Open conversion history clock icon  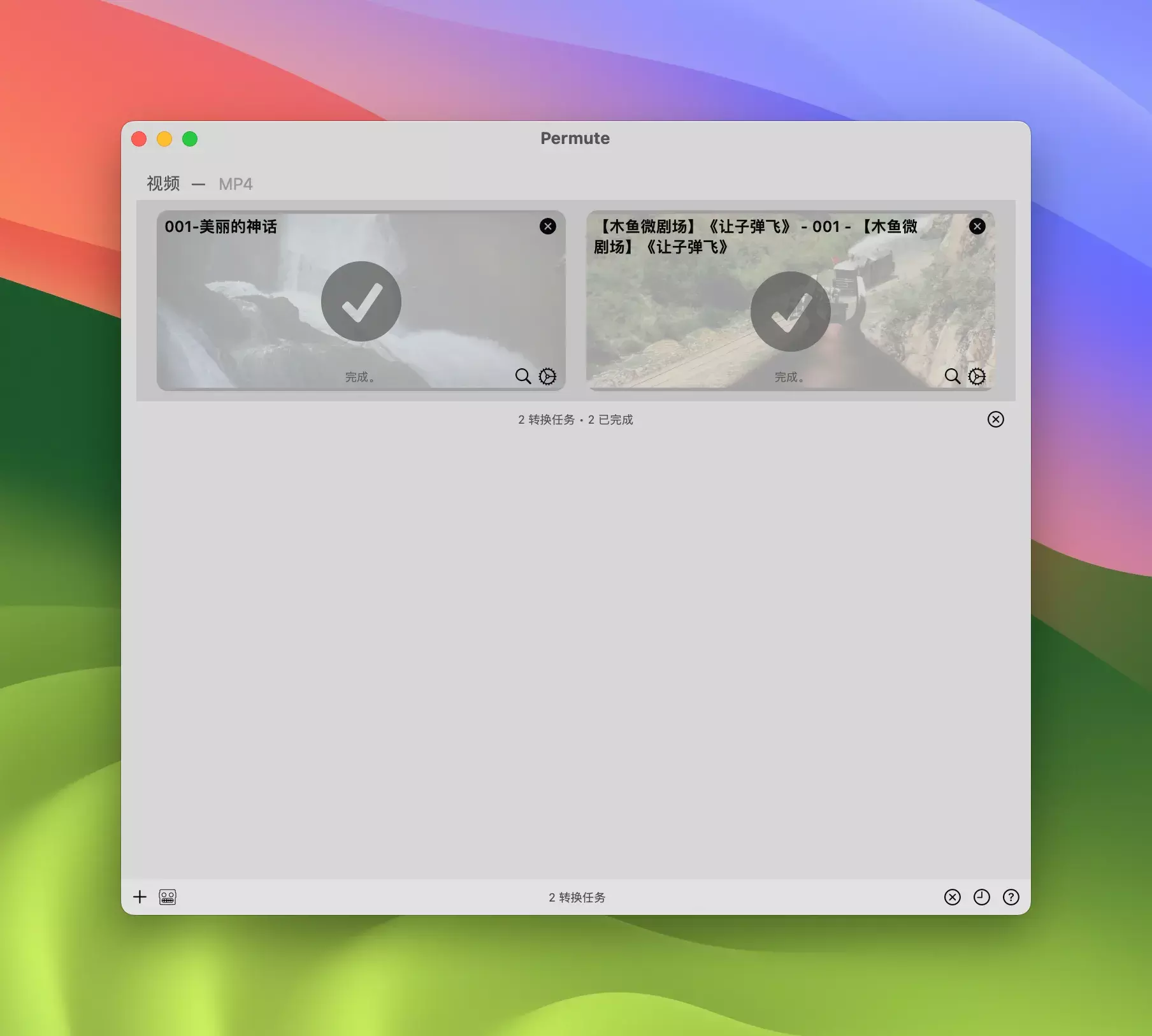(x=982, y=897)
